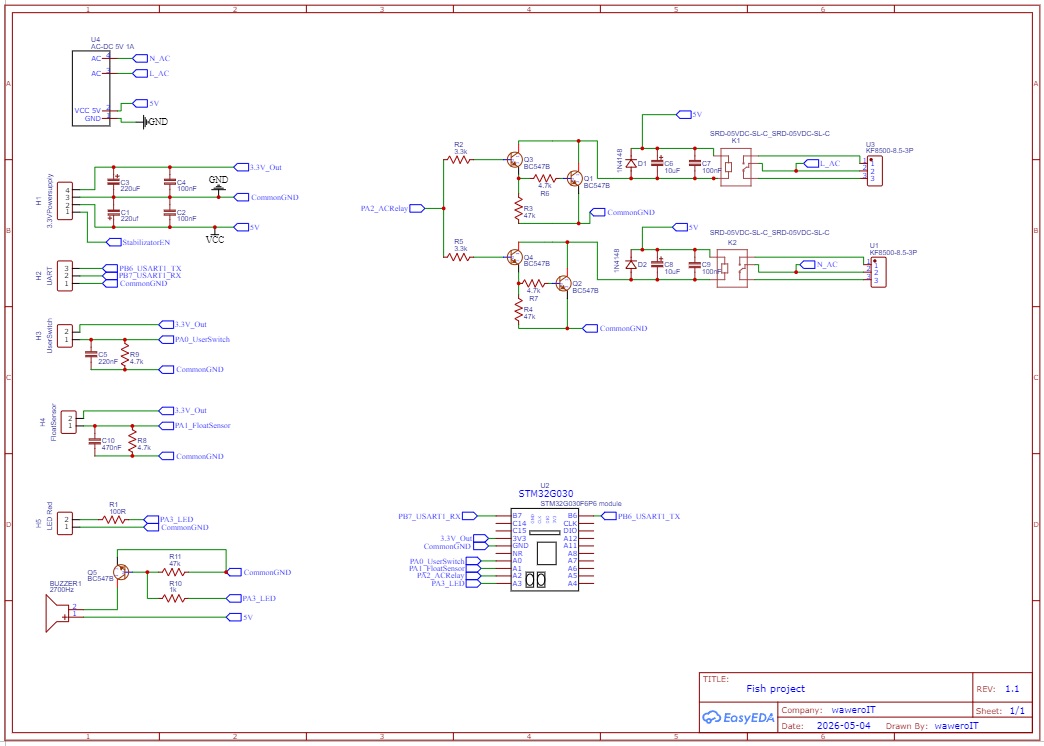This screenshot has width=1044, height=746.
Task: Select relay K1 symbol
Action: tap(736, 167)
